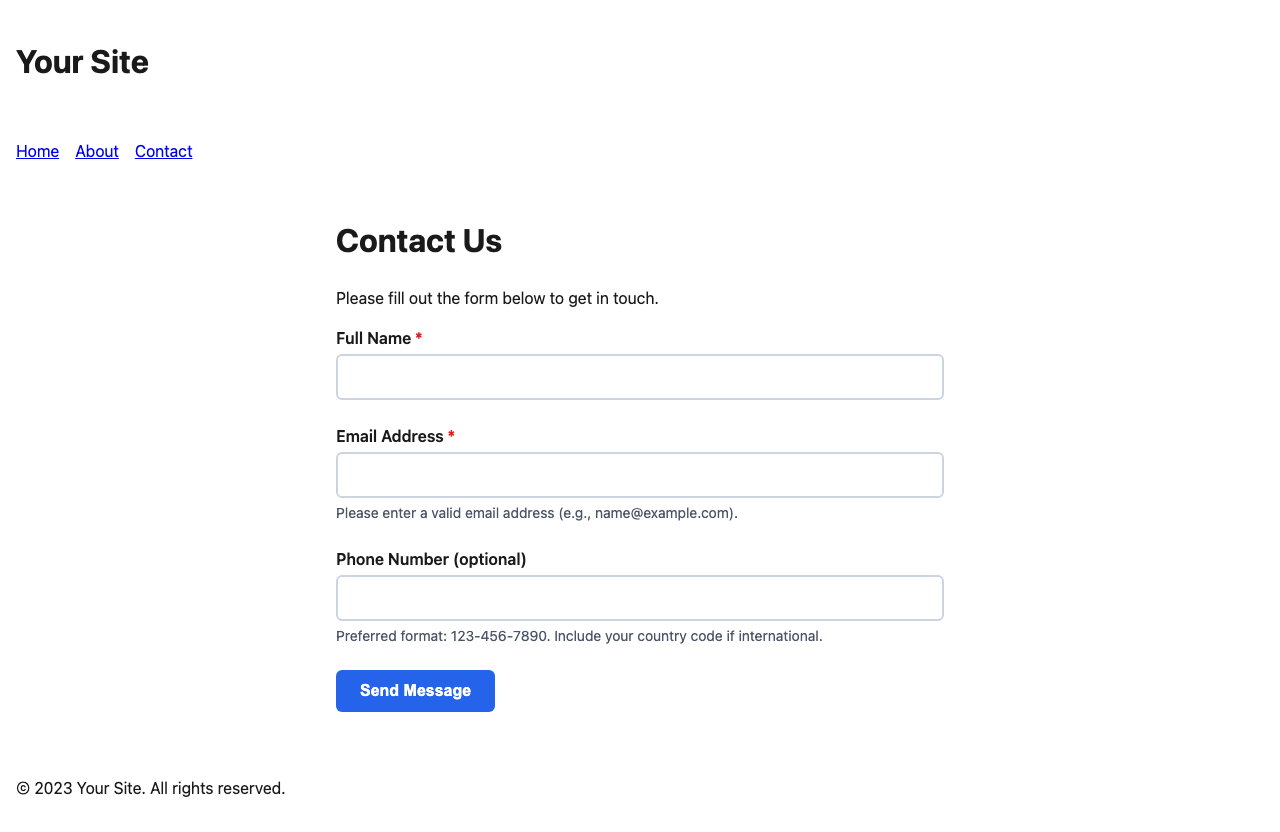1280x832 pixels.
Task: Open the Home navigation link
Action: pyautogui.click(x=37, y=151)
